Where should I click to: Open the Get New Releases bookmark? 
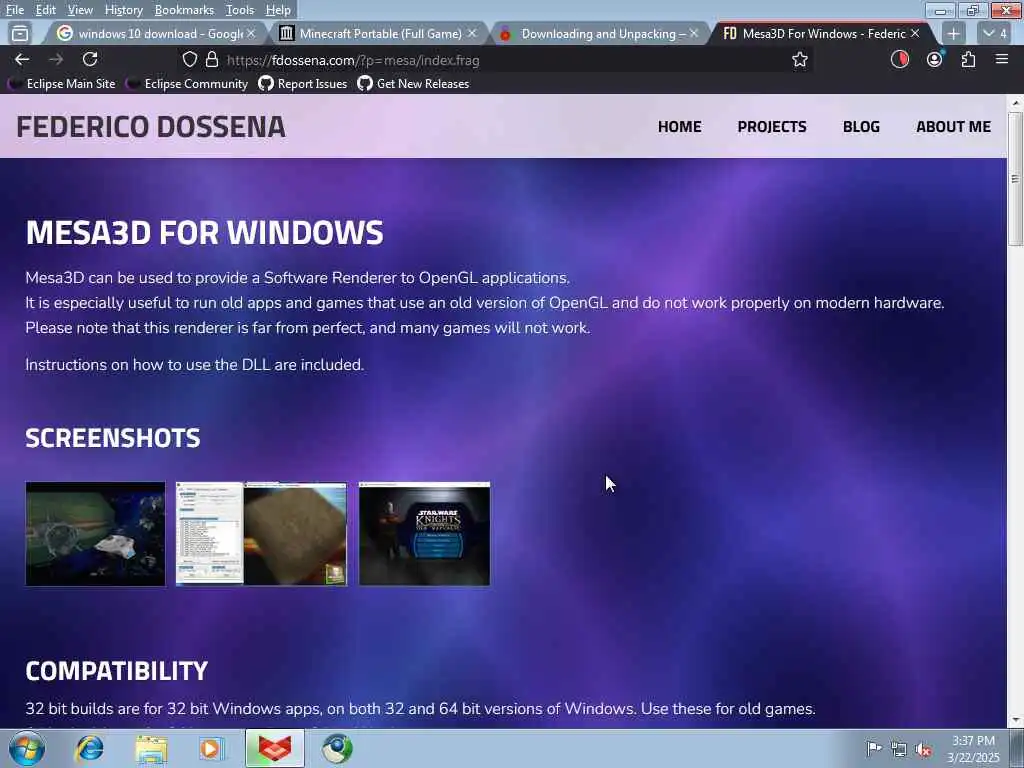(413, 84)
